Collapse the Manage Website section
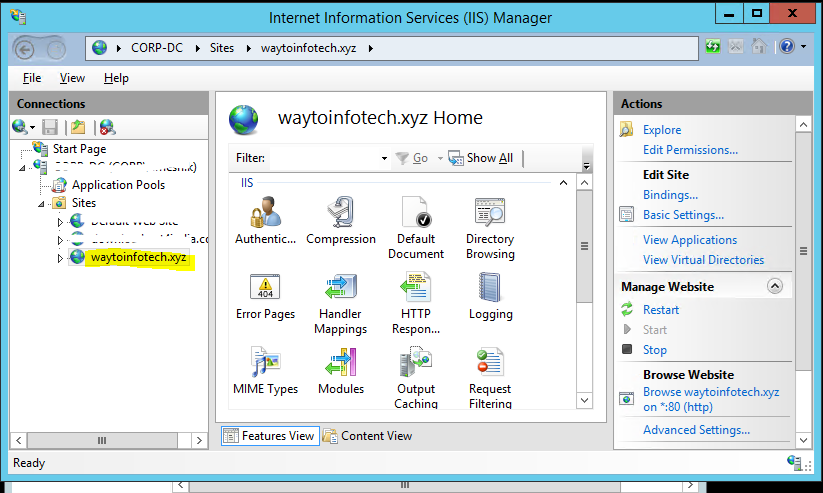The height and width of the screenshot is (493, 823). pos(775,286)
